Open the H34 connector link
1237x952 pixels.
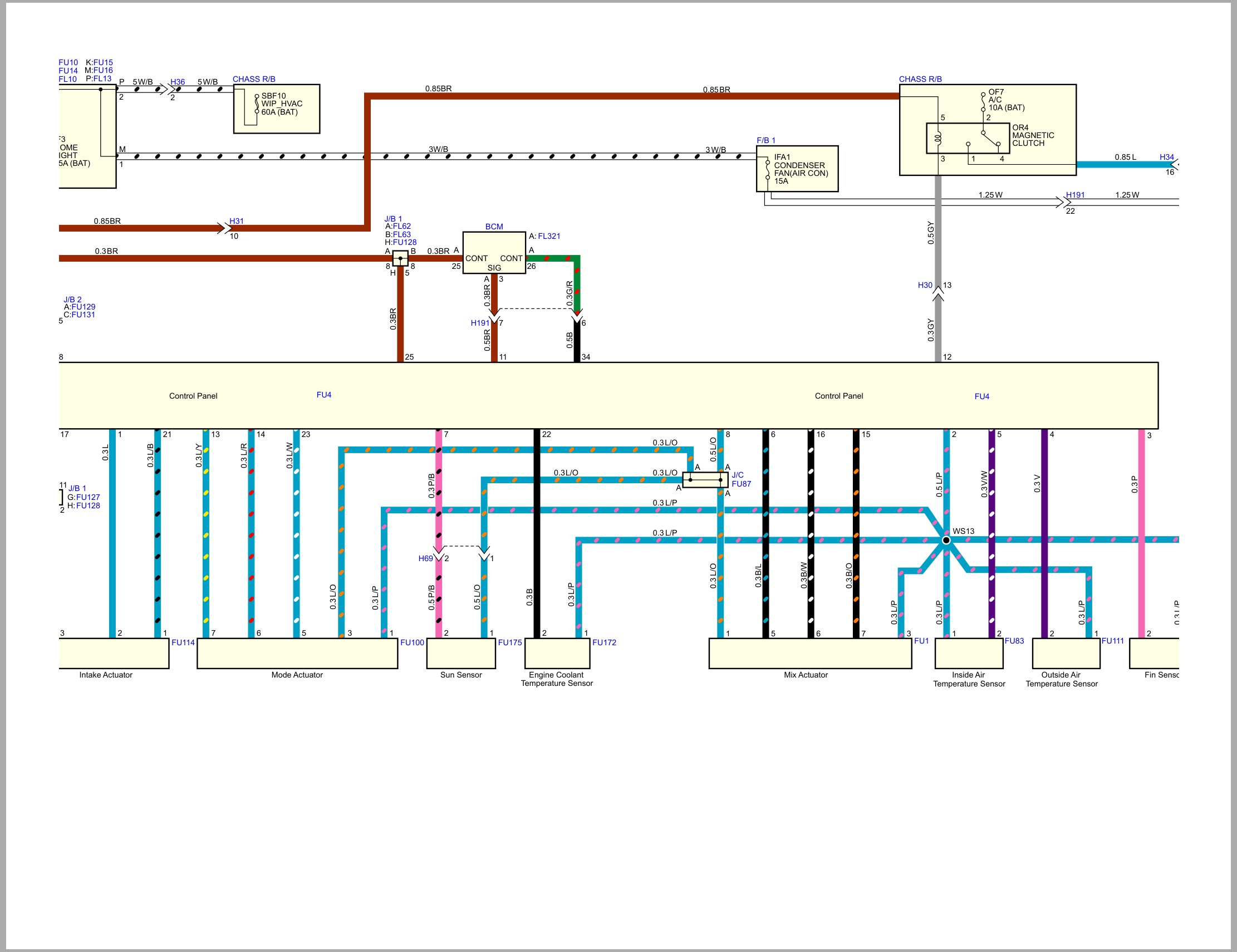(x=1167, y=157)
